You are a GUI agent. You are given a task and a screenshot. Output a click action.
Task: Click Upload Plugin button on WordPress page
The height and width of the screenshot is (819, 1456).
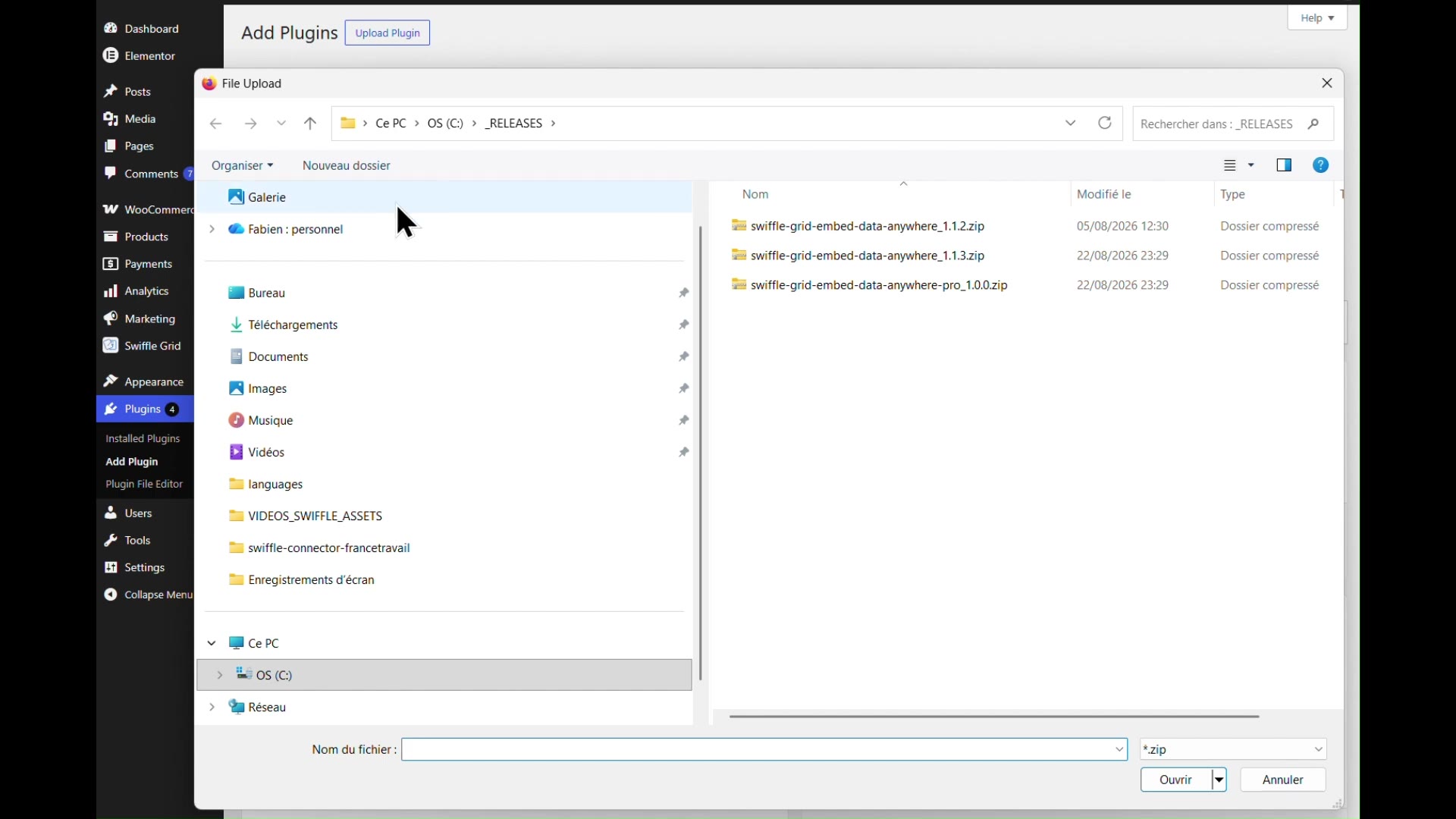pyautogui.click(x=388, y=33)
